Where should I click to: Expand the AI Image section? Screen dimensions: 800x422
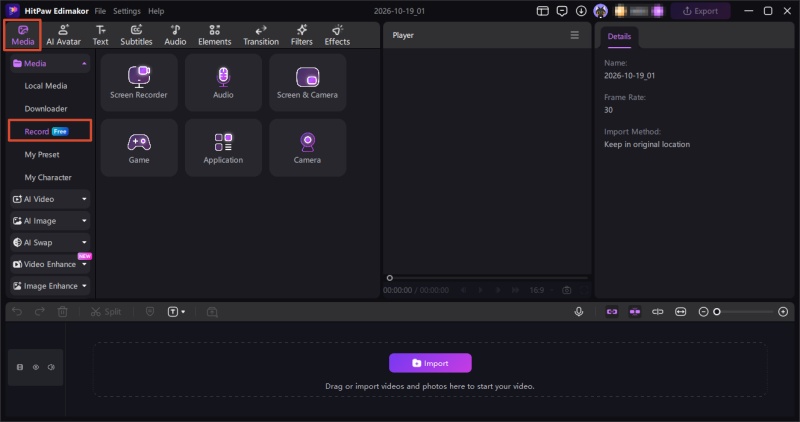coord(50,221)
